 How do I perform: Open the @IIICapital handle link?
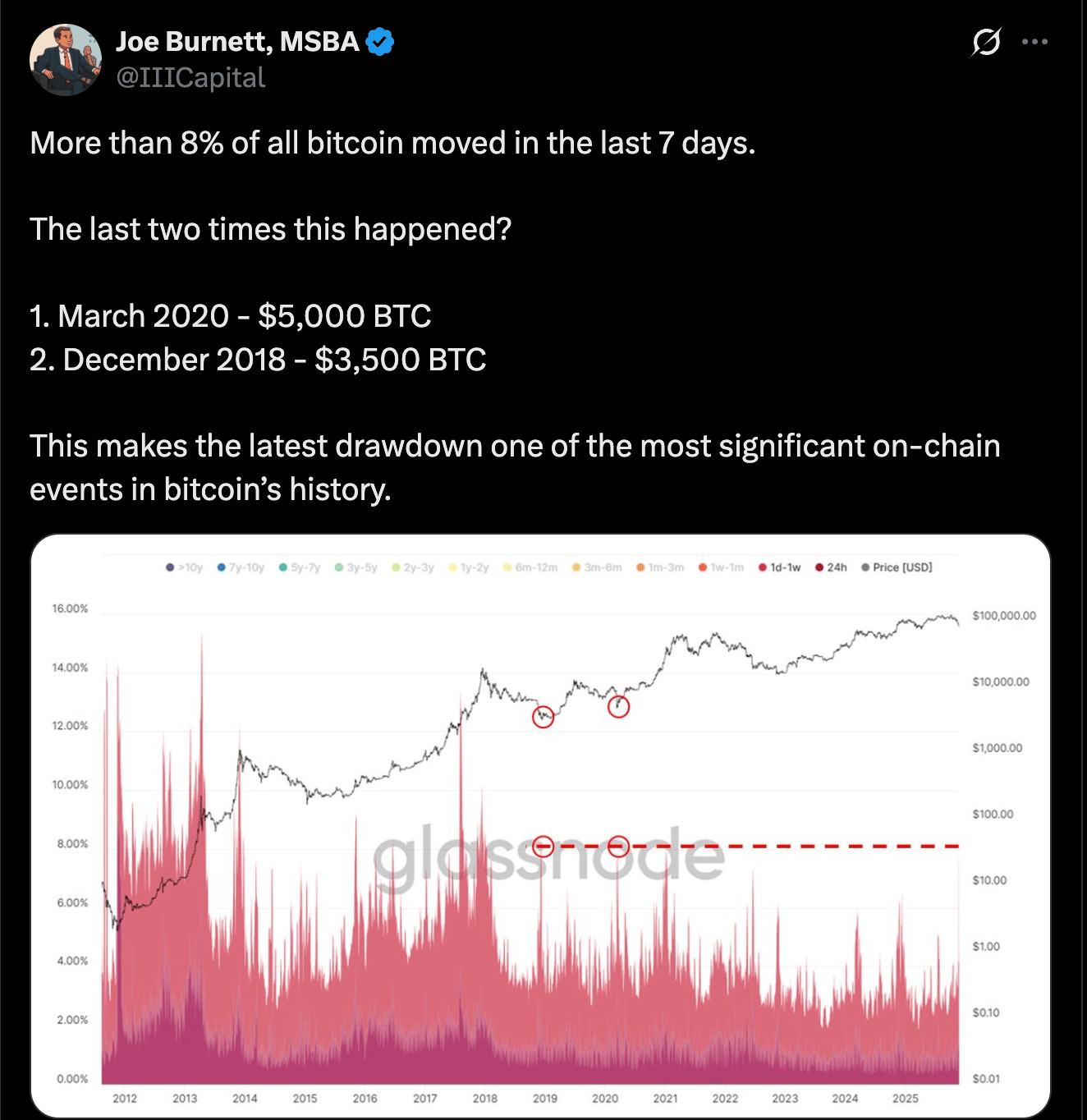click(190, 77)
